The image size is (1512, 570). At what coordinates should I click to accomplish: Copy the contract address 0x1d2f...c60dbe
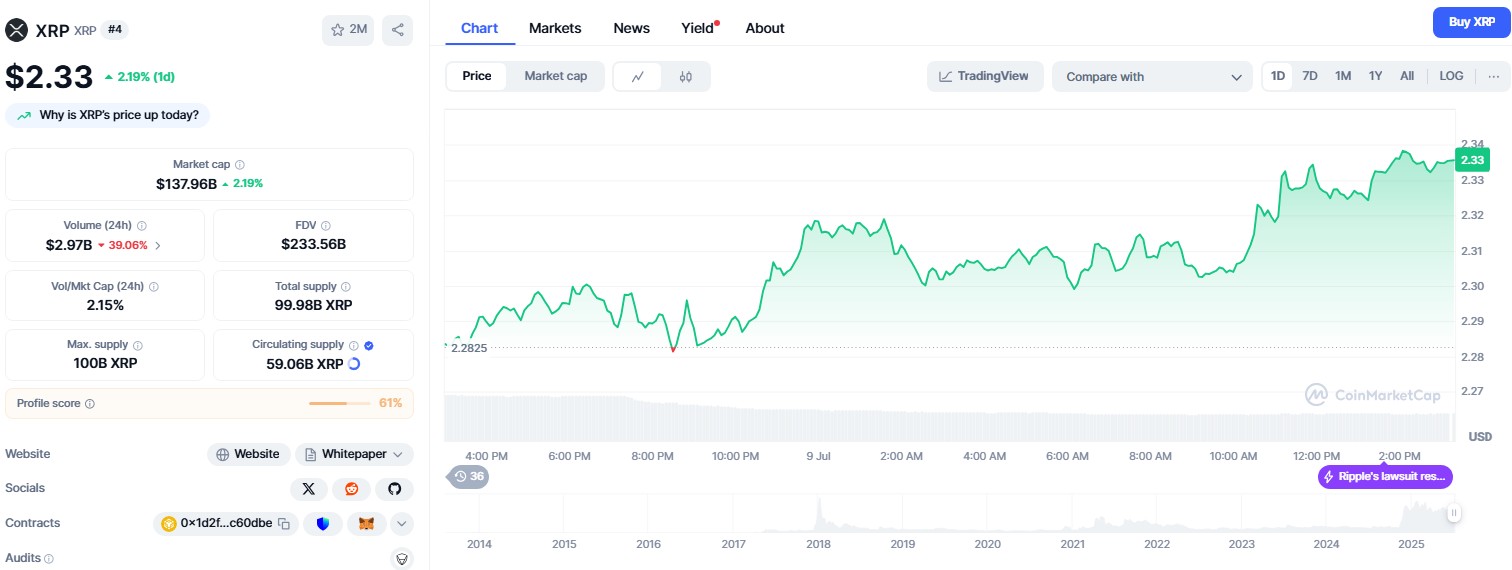pyautogui.click(x=284, y=523)
